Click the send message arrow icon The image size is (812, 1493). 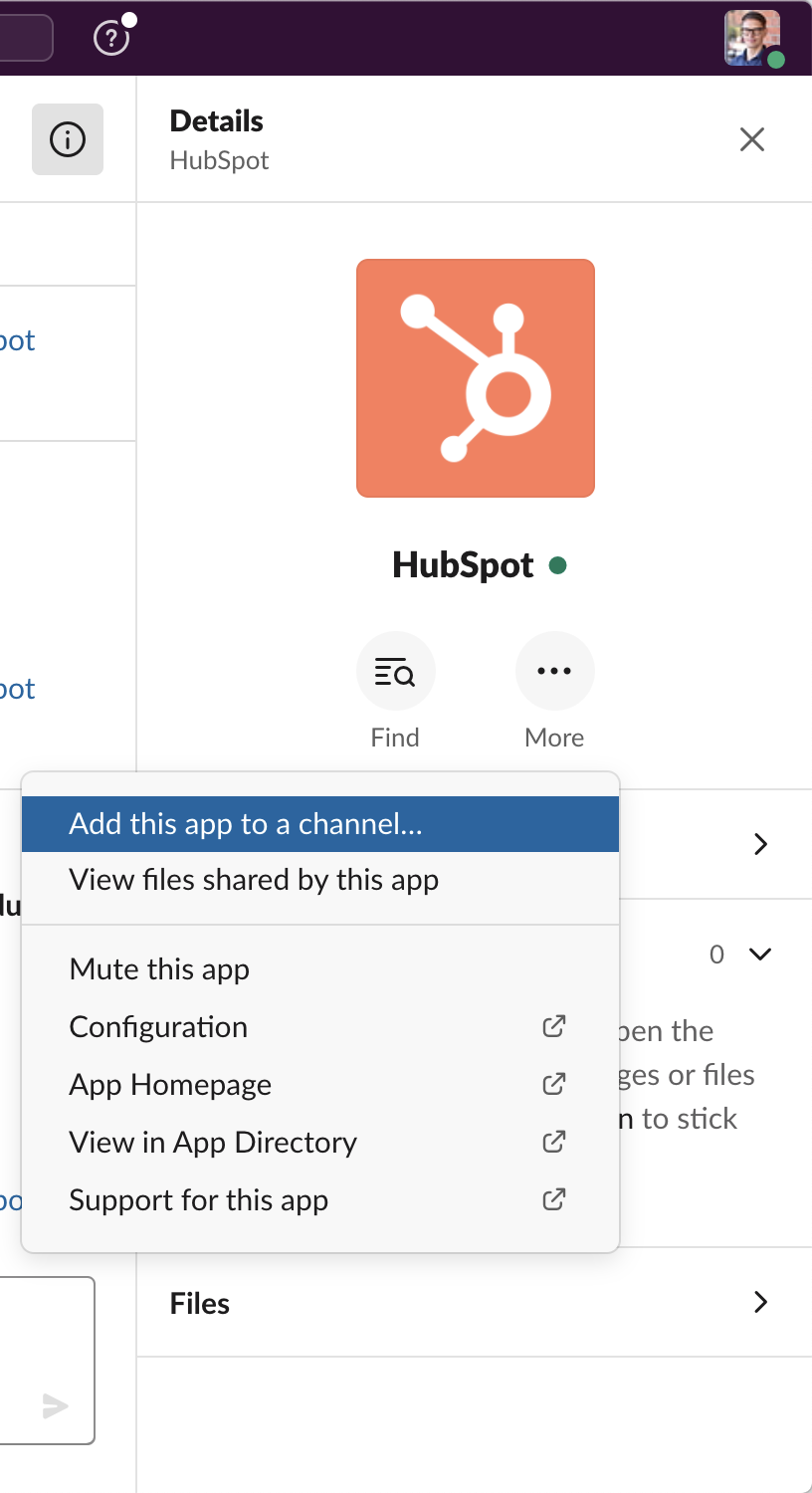click(x=56, y=1405)
